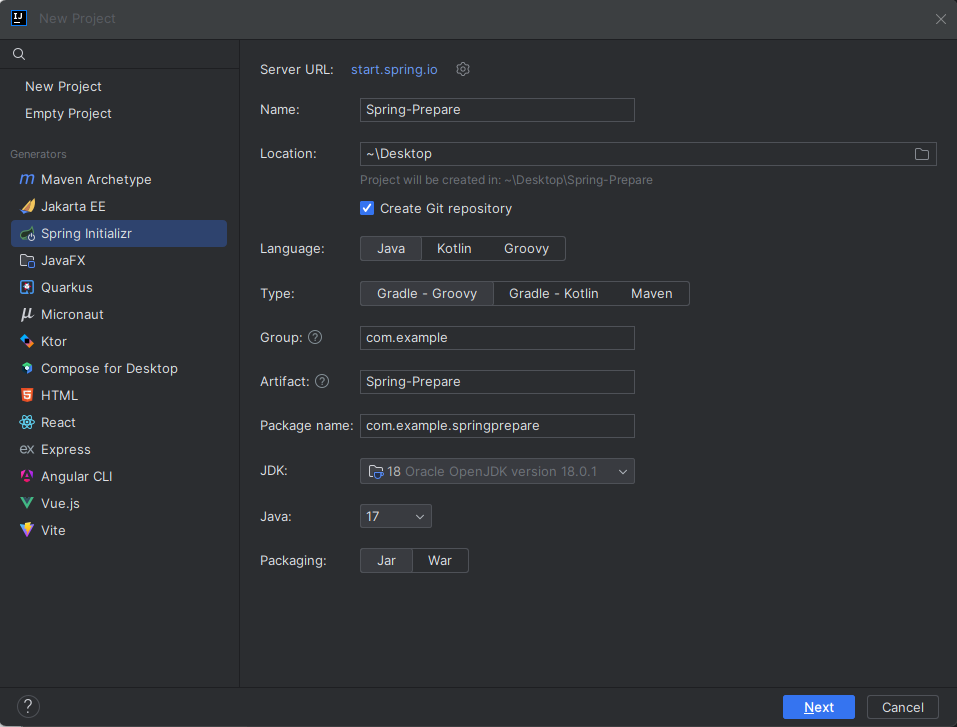Click the project Name input field

point(497,110)
